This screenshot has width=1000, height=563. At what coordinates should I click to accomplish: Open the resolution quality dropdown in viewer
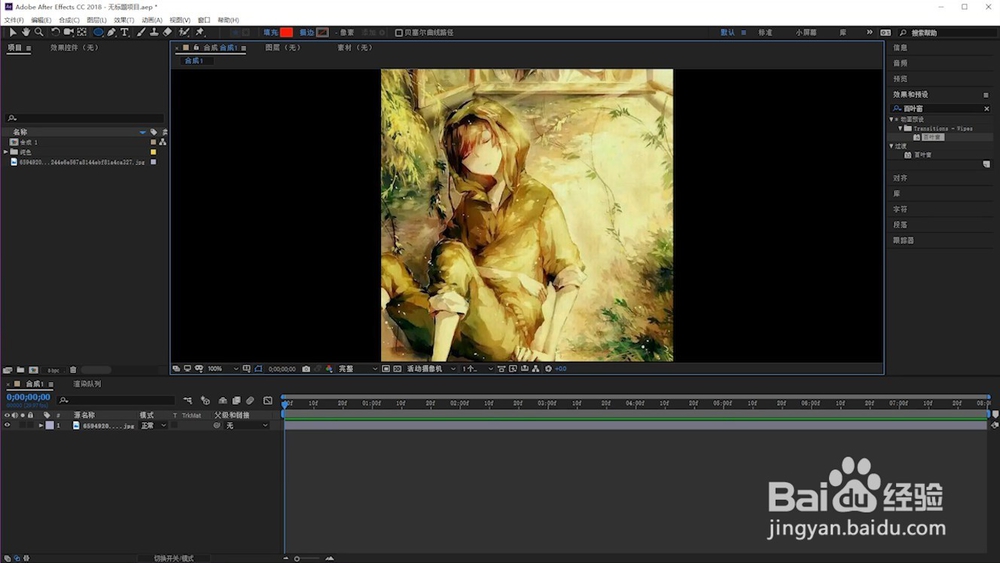tap(357, 369)
